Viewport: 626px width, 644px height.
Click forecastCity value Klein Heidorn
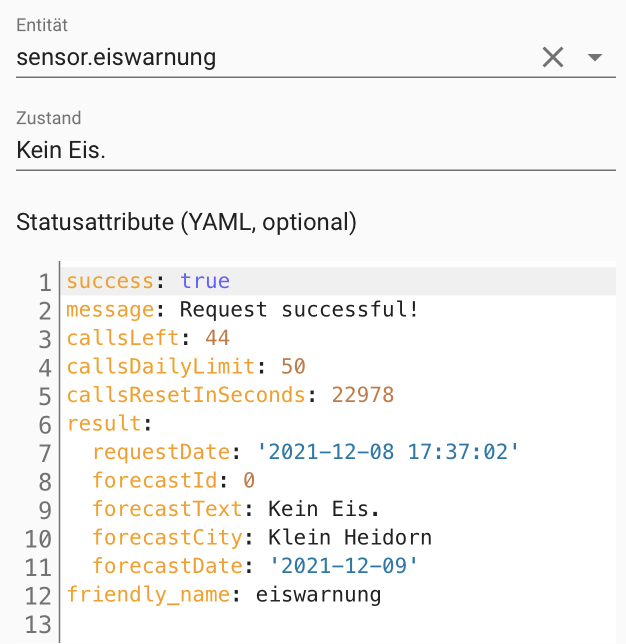pos(350,538)
